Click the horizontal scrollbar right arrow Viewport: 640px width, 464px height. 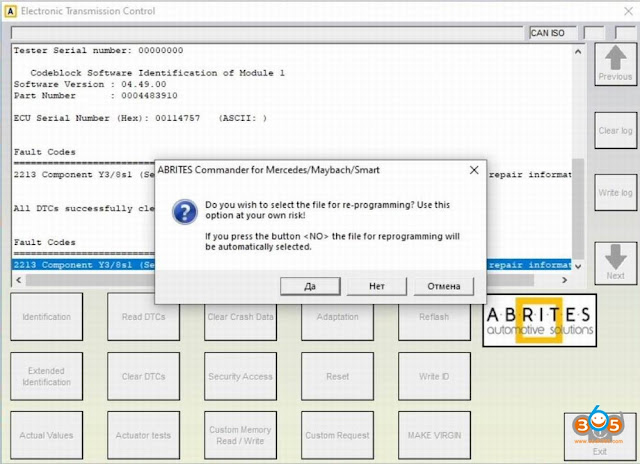[564, 280]
